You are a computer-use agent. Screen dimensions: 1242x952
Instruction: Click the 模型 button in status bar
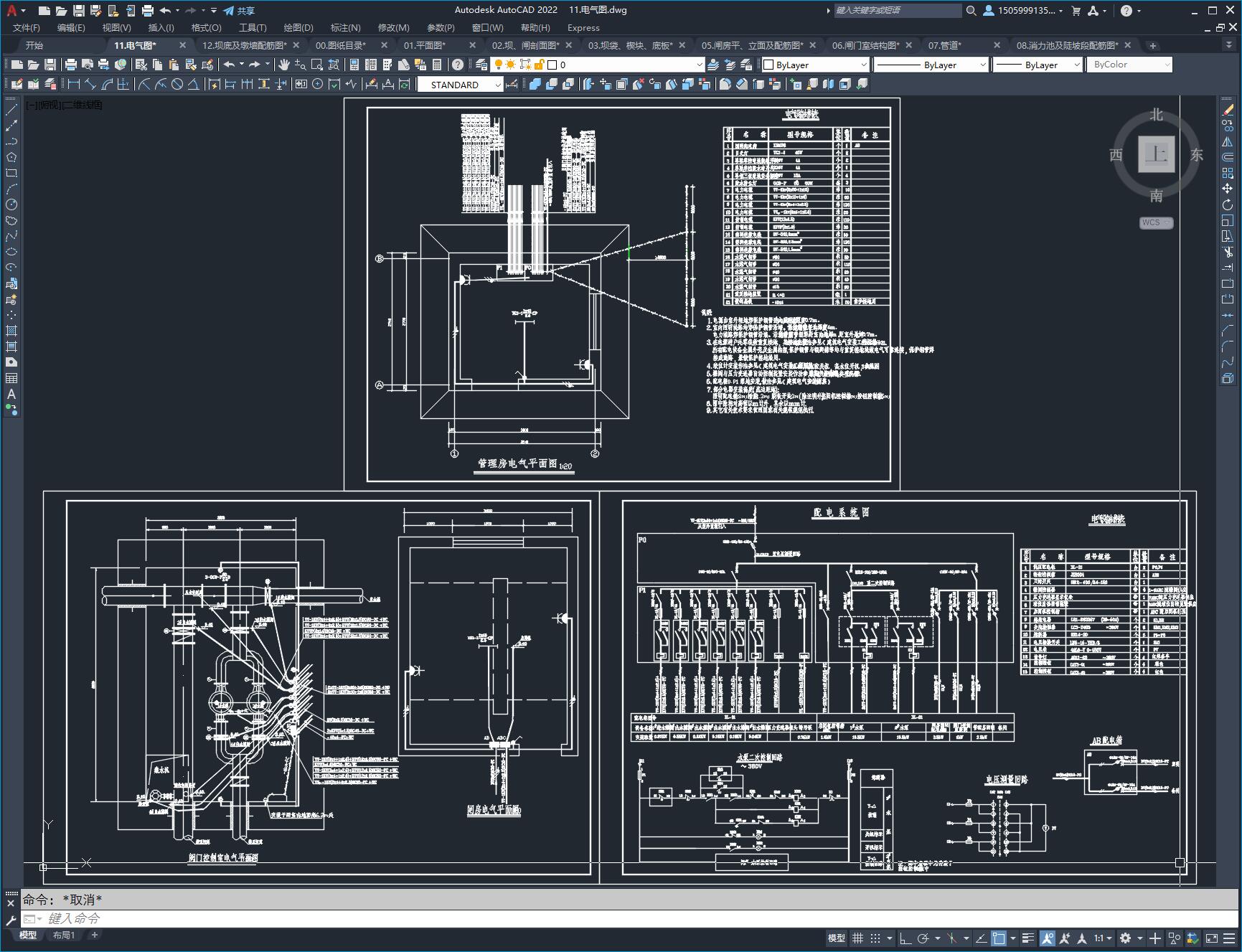click(x=837, y=938)
